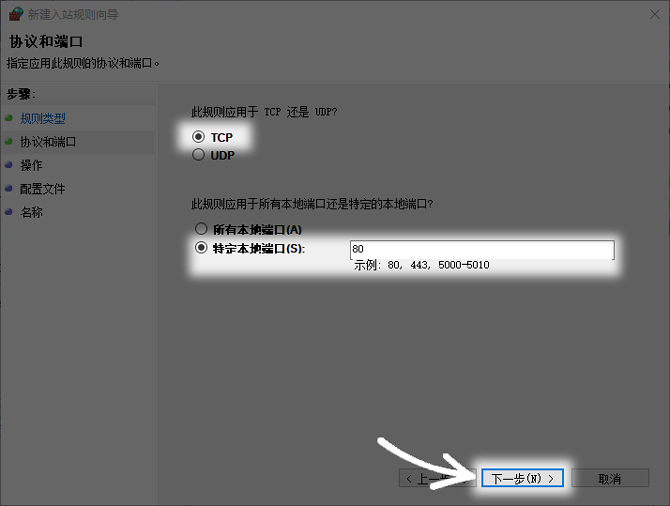This screenshot has width=670, height=506.
Task: Click the firewall wizard title icon
Action: click(16, 14)
